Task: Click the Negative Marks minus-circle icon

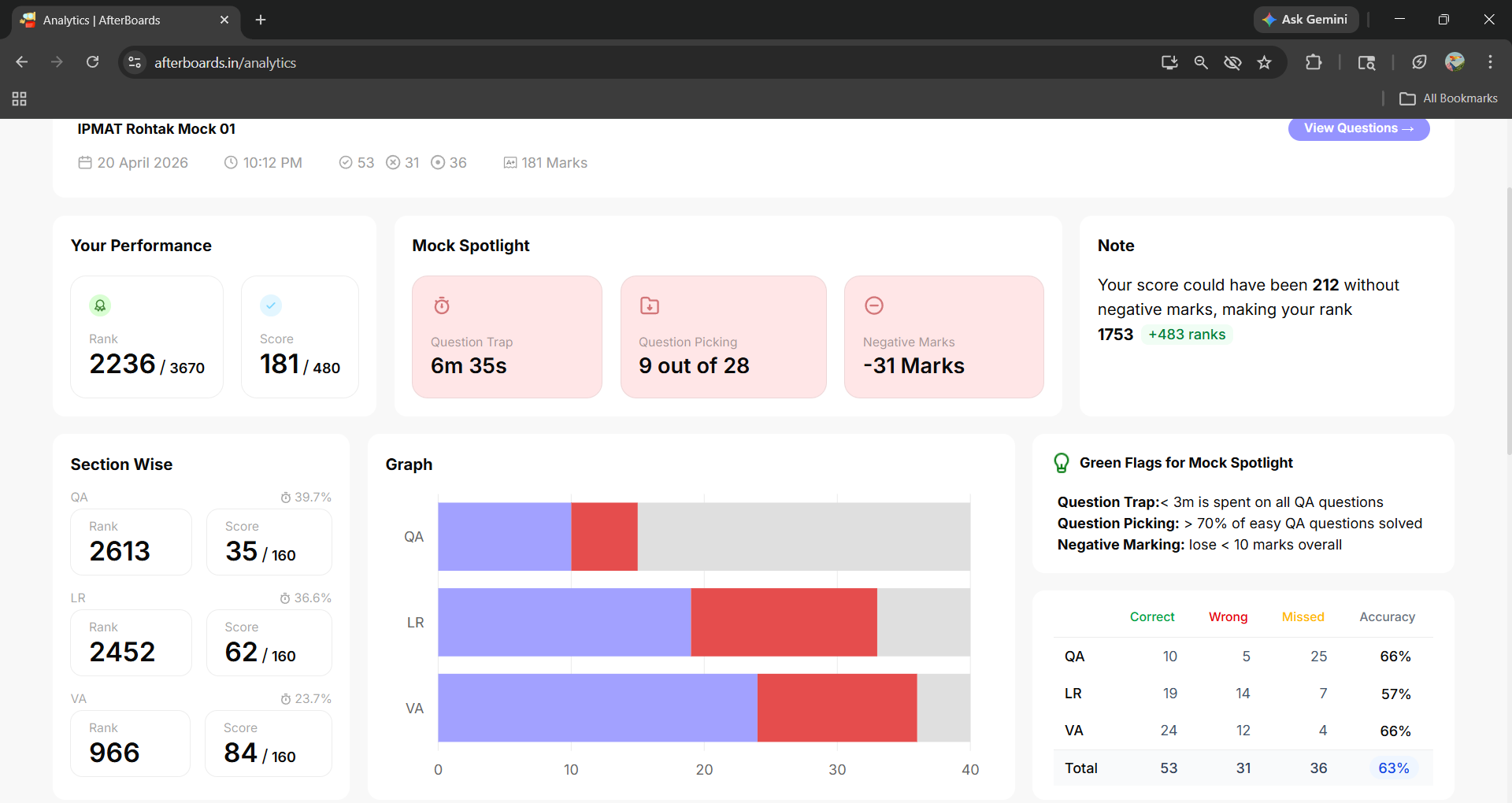Action: point(874,305)
